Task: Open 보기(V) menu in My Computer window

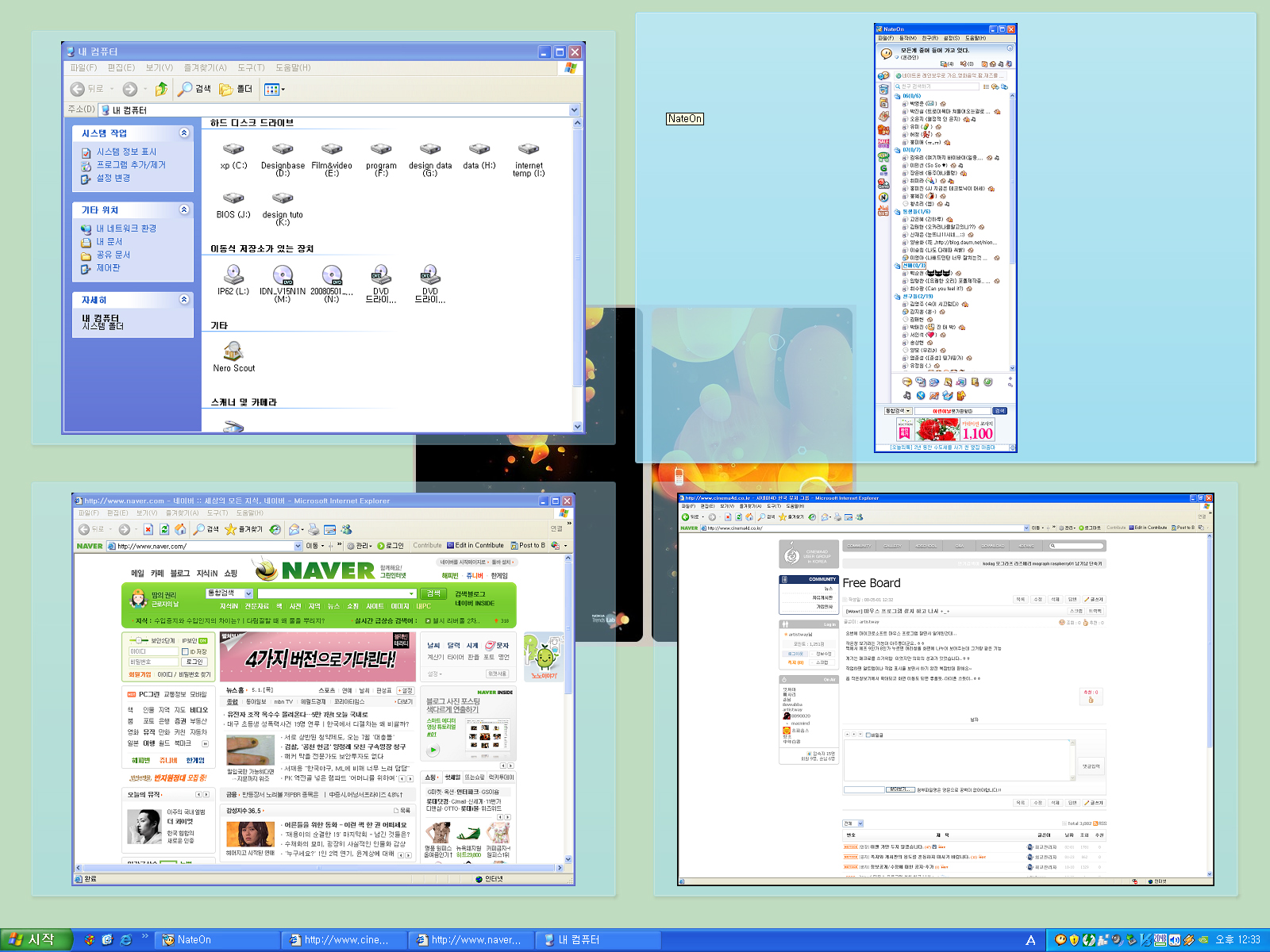Action: [160, 68]
